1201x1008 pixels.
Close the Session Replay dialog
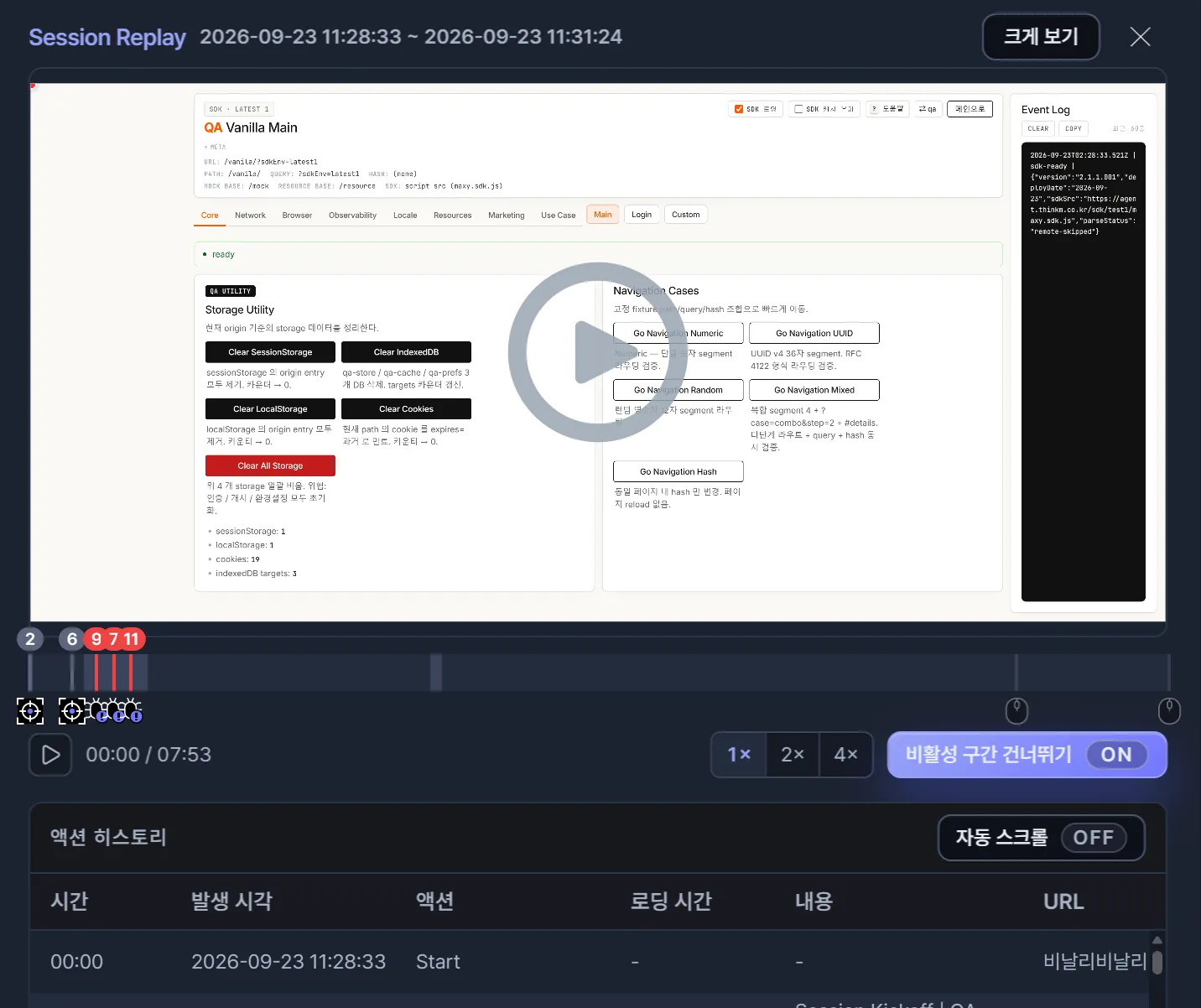click(1140, 37)
